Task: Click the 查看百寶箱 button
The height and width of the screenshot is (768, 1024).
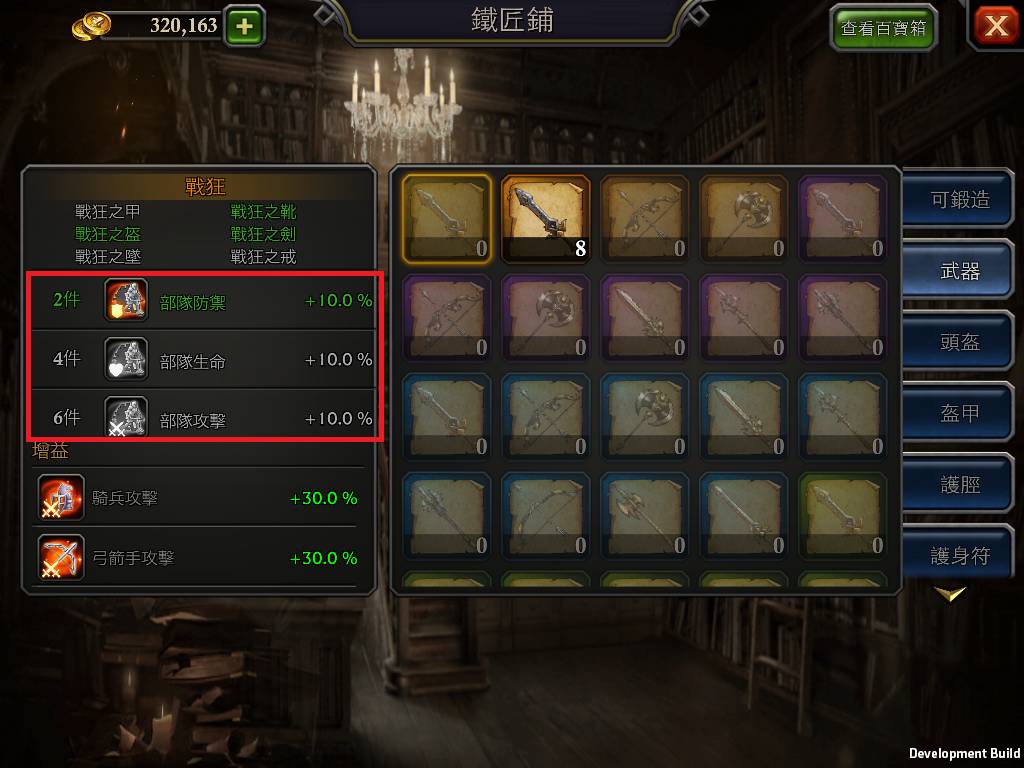Action: (x=883, y=27)
